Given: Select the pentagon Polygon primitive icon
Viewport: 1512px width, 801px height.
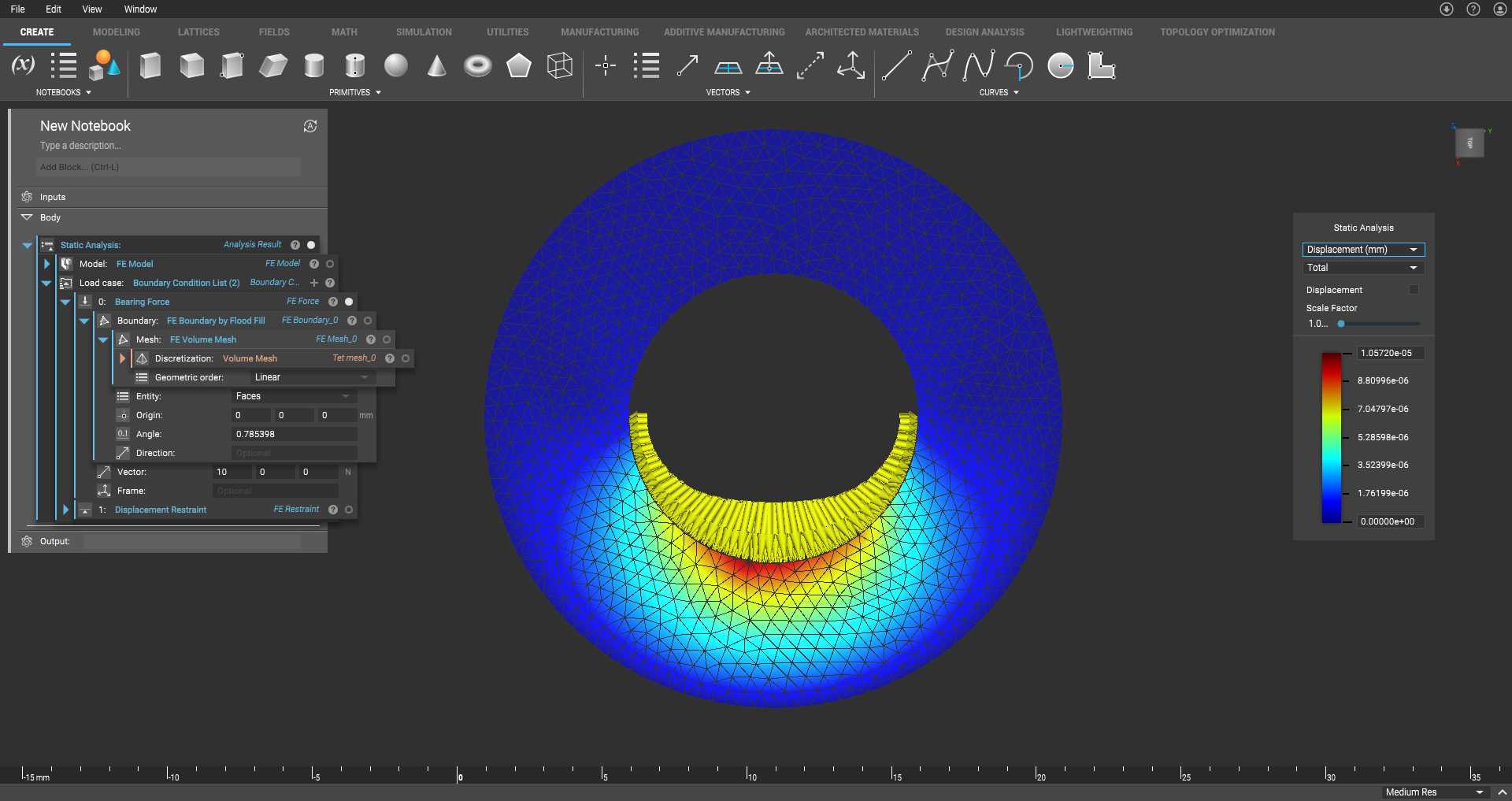Looking at the screenshot, I should 519,66.
